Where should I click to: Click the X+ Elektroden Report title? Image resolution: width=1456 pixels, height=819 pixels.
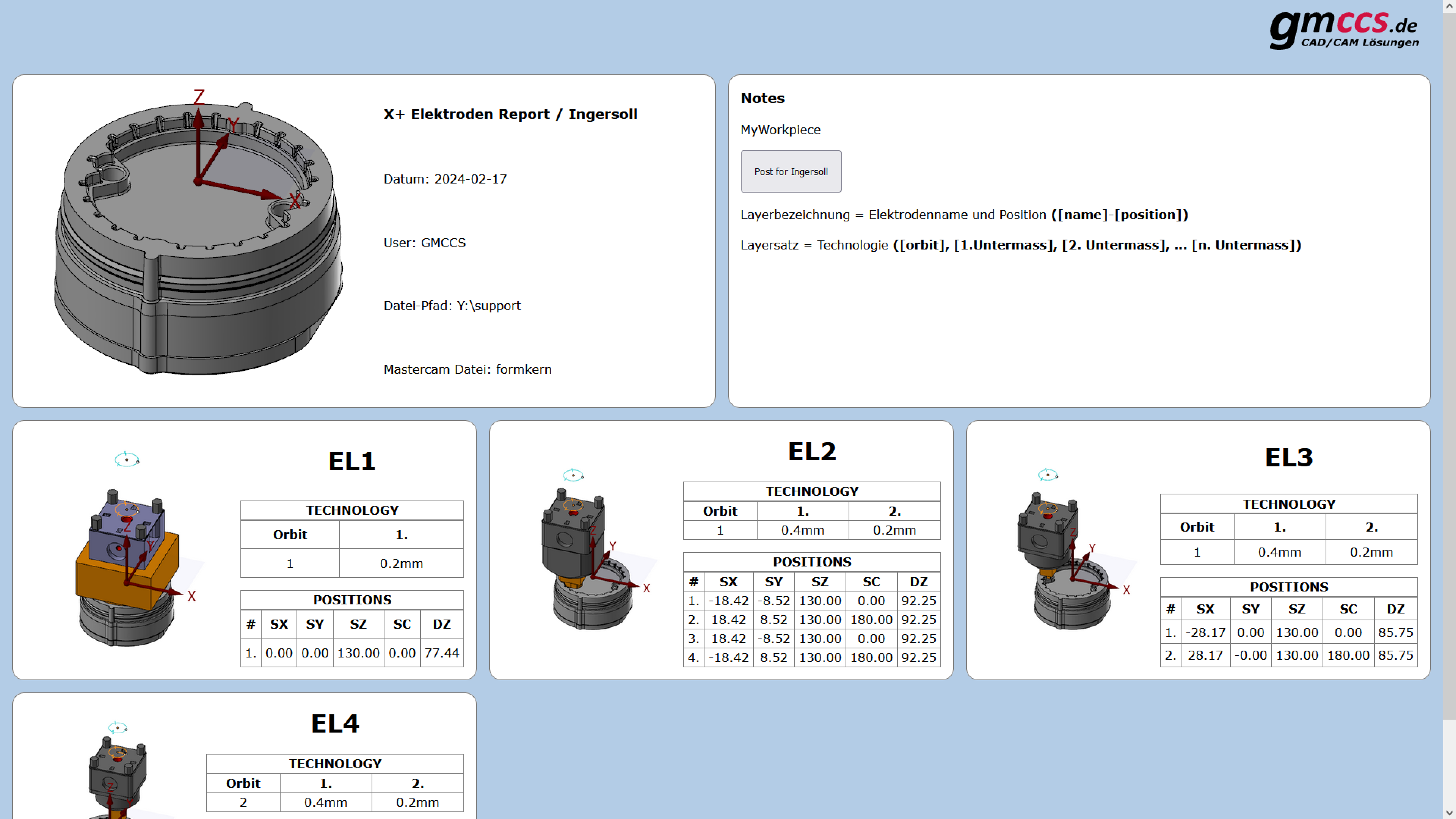(x=510, y=114)
